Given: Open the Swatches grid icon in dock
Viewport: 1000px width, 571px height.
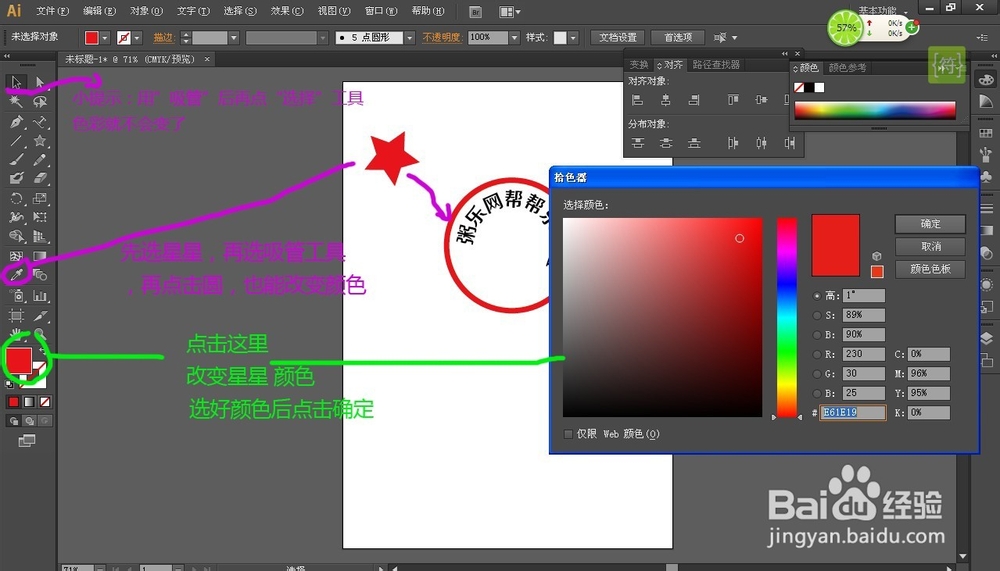Looking at the screenshot, I should point(986,133).
